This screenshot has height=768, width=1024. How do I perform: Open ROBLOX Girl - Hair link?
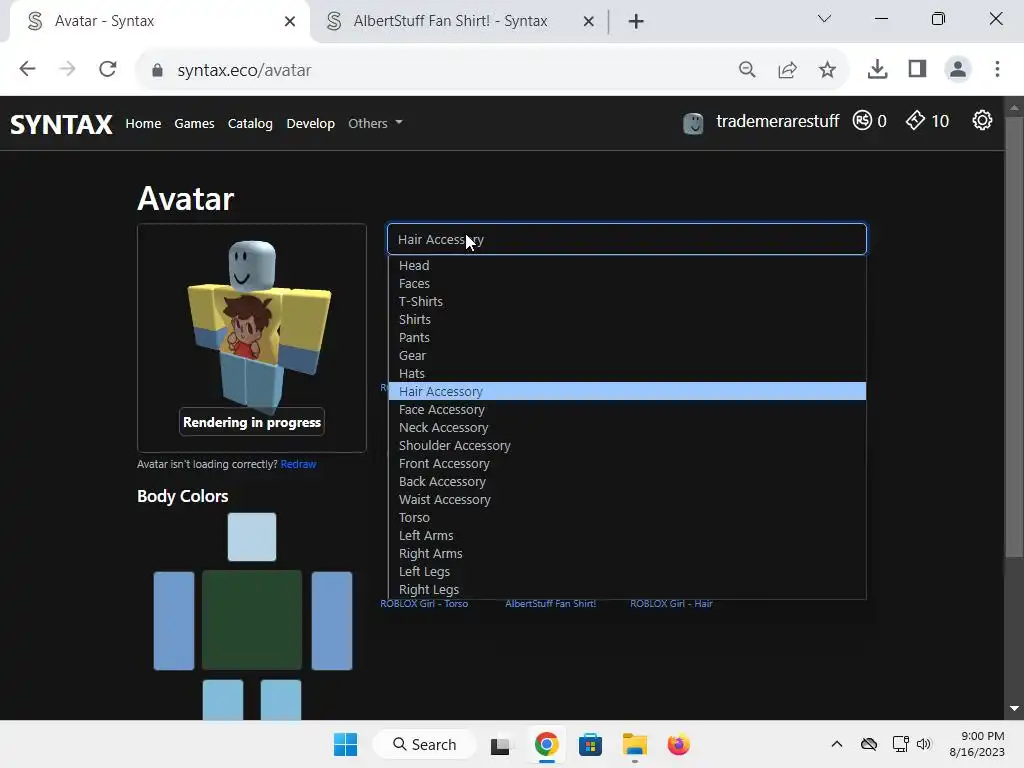point(671,604)
